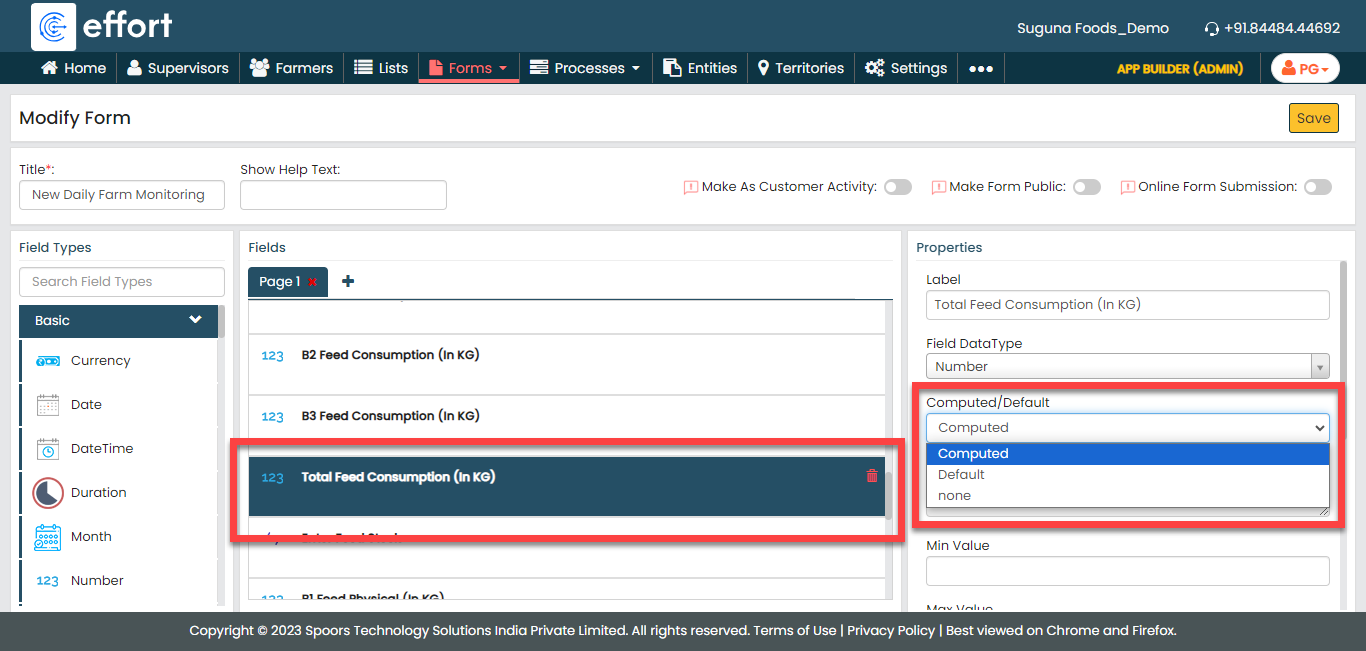Choose Default from the dropdown list
1366x651 pixels.
(961, 475)
